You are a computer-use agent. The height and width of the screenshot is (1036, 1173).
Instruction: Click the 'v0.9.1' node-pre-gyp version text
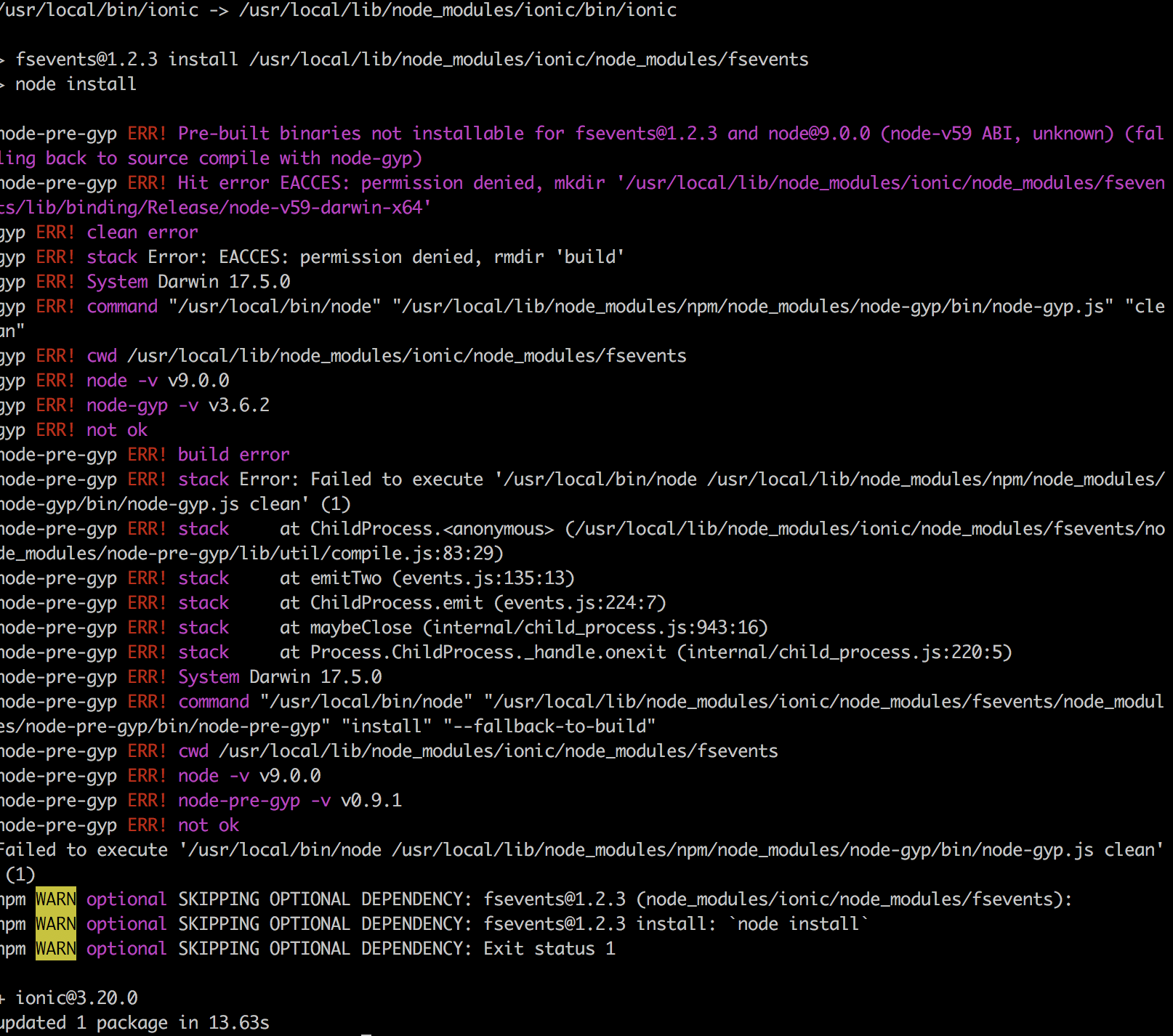371,801
